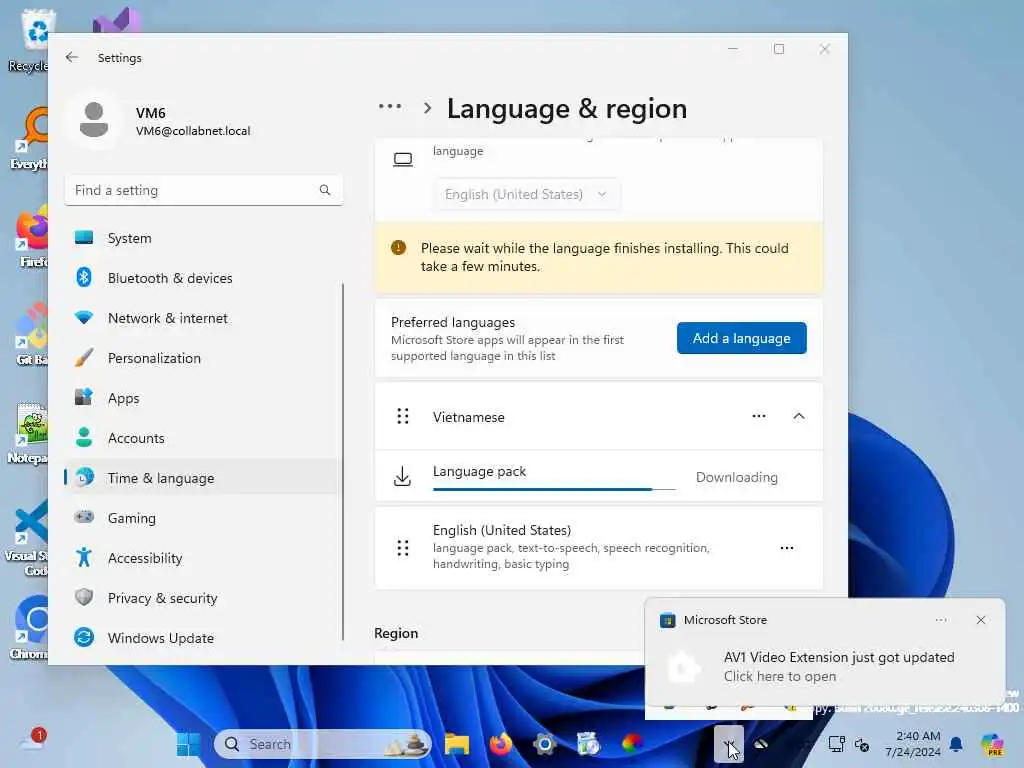Screen dimensions: 1024x768
Task: Click the VM6 account profile picture
Action: coord(94,121)
